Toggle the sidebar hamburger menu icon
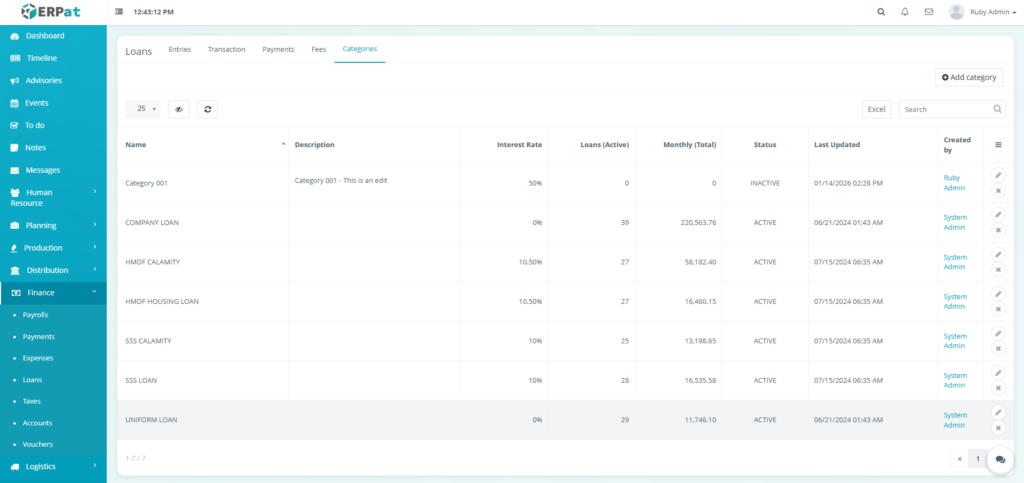The width and height of the screenshot is (1024, 483). (120, 12)
